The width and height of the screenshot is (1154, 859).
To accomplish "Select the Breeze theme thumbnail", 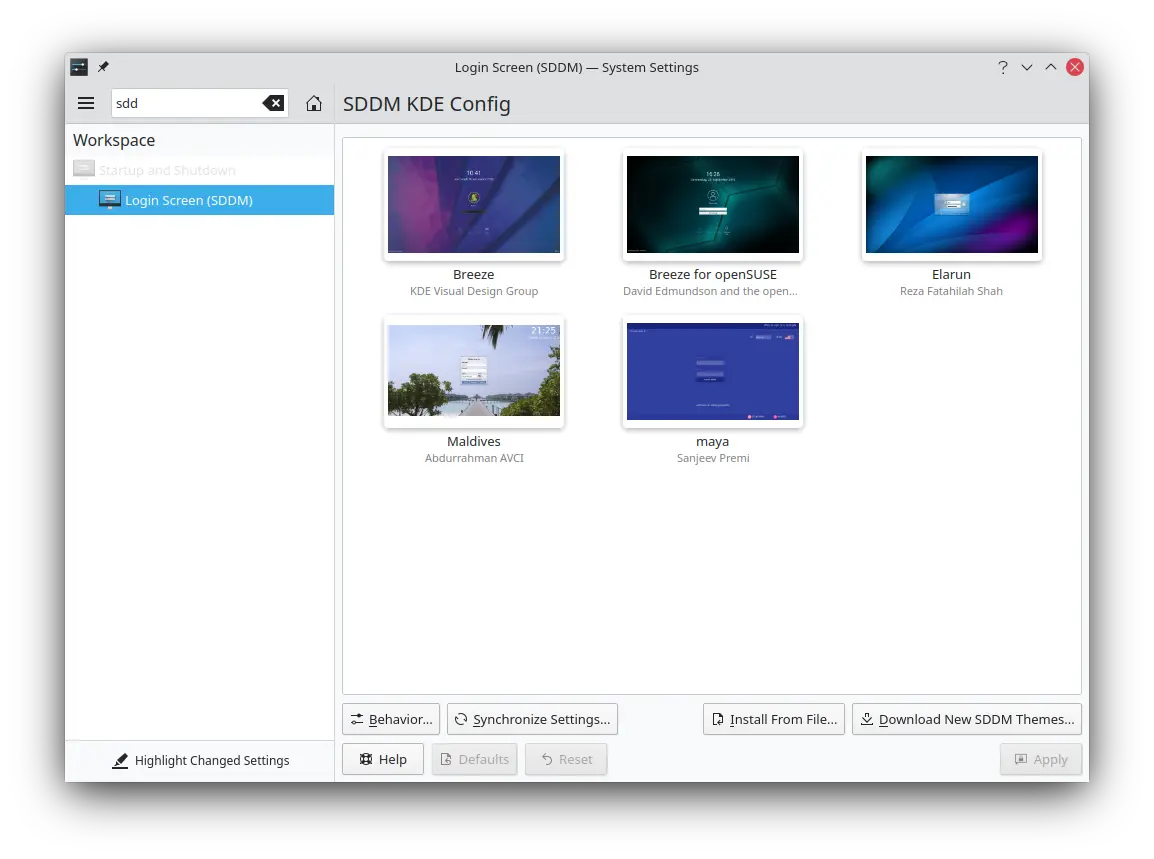I will [x=473, y=204].
